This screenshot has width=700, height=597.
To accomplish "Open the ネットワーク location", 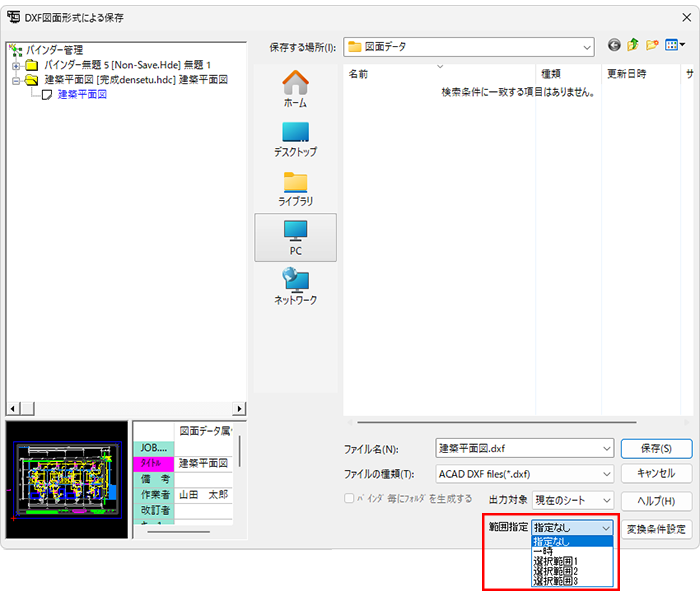I will pos(296,287).
